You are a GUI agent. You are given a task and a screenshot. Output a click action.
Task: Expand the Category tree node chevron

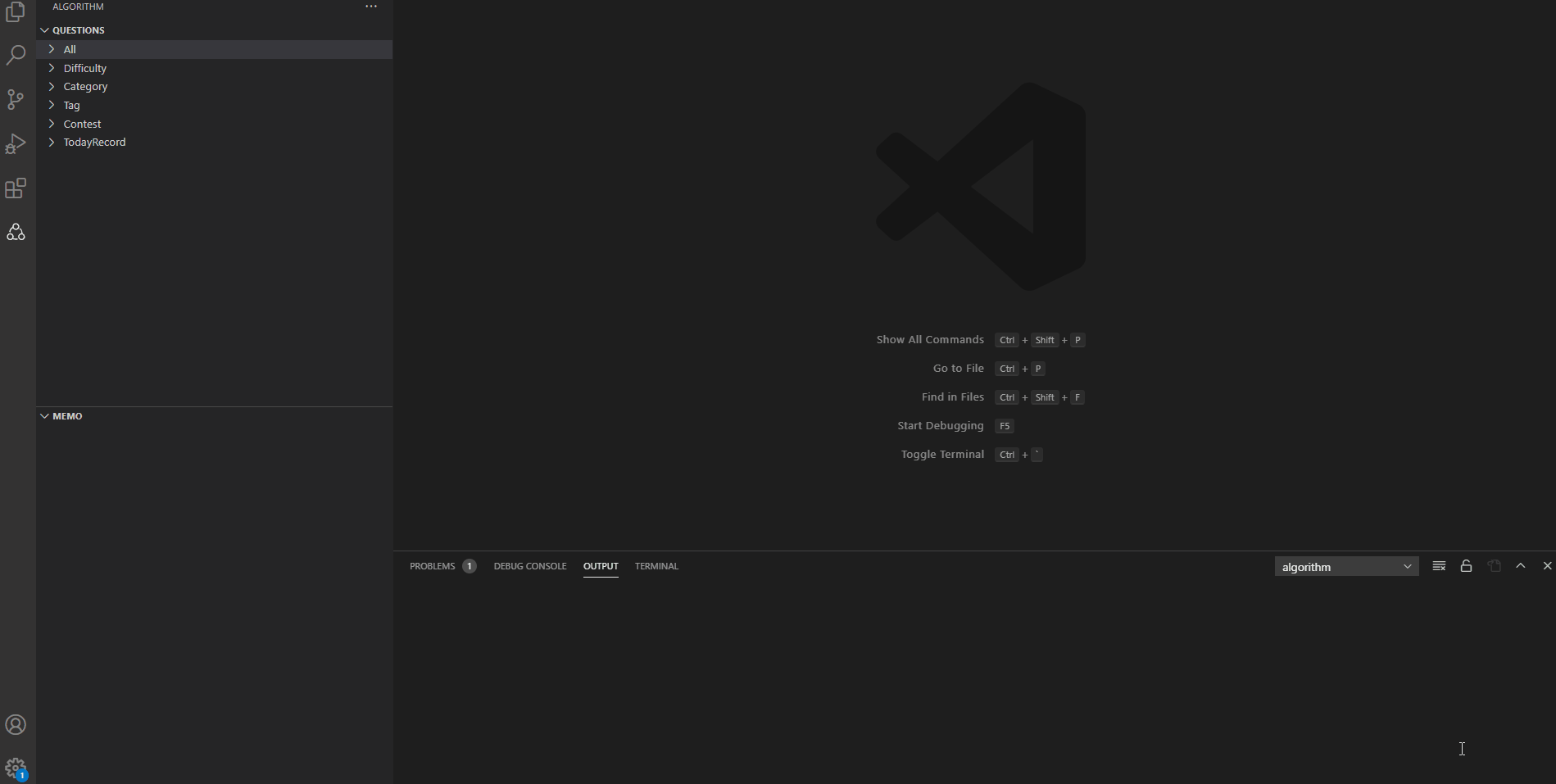[x=52, y=86]
